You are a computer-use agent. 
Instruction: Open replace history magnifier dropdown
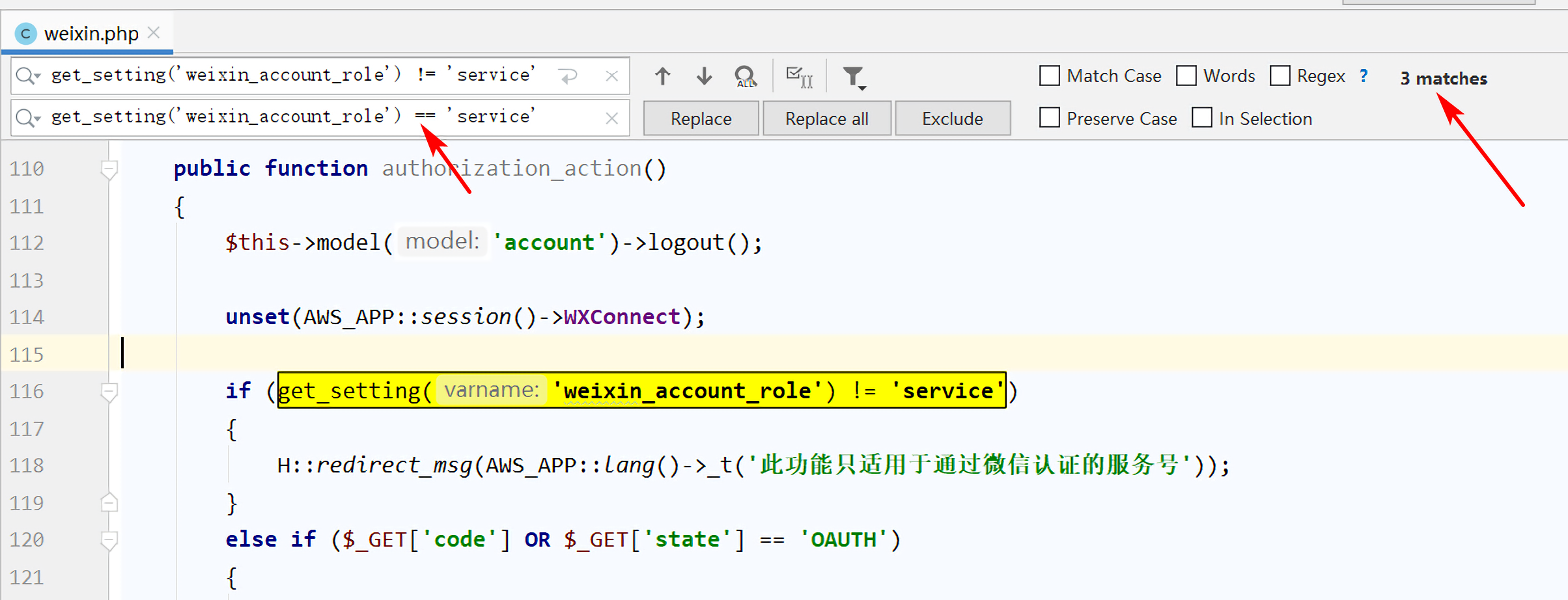(28, 118)
